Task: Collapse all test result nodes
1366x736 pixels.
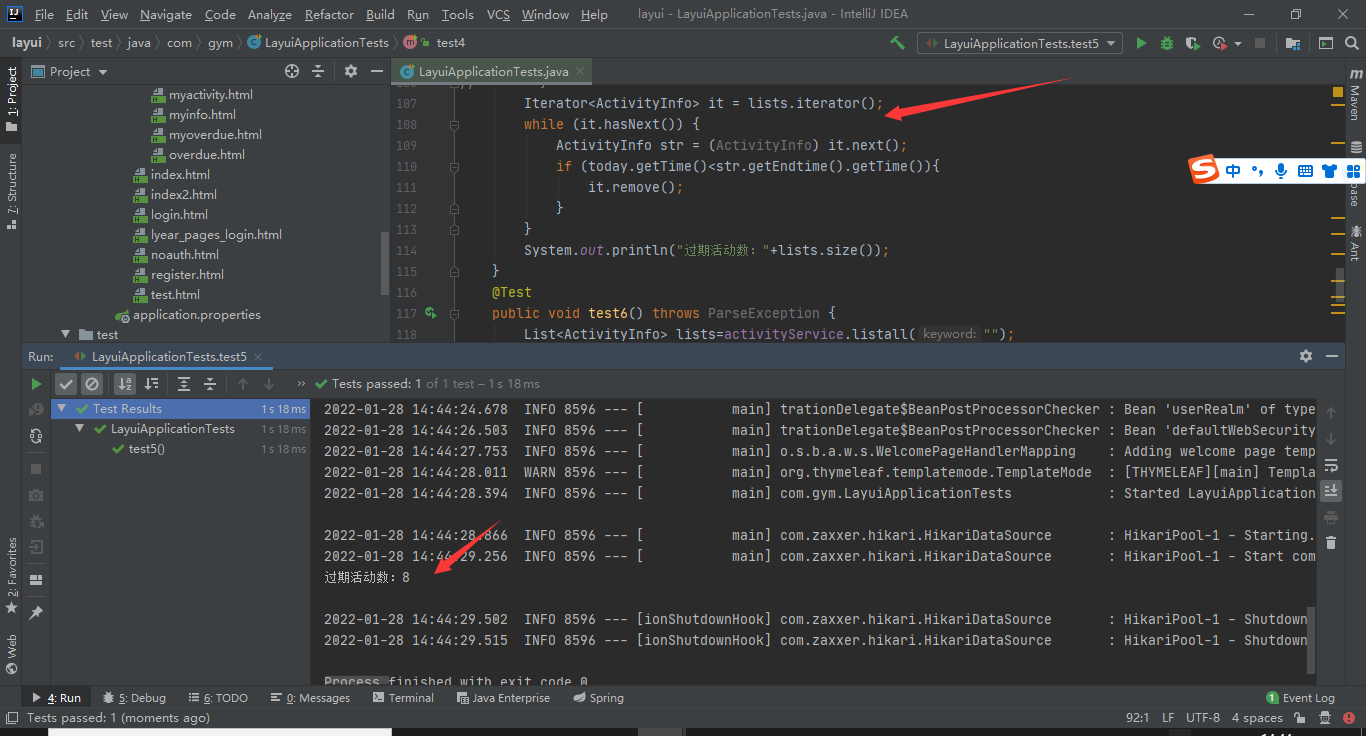Action: pyautogui.click(x=210, y=383)
